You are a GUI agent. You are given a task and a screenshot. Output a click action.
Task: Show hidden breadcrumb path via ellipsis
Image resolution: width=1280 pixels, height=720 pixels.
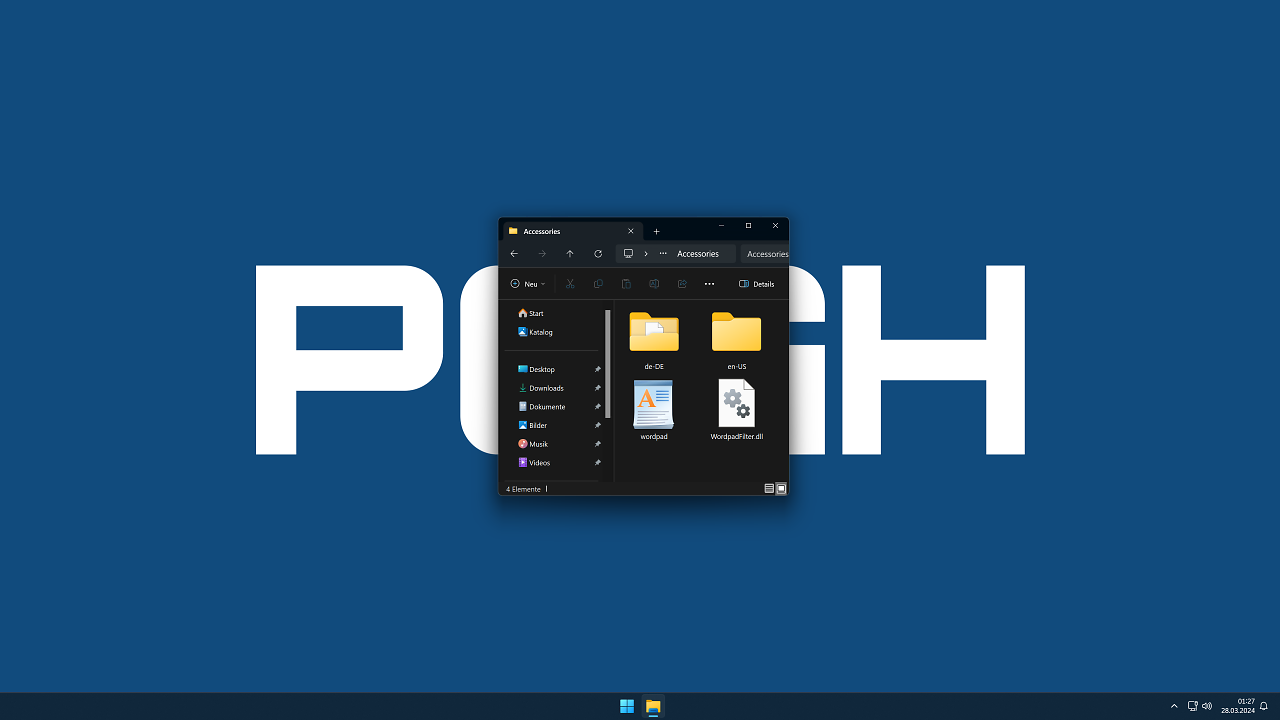pos(663,254)
